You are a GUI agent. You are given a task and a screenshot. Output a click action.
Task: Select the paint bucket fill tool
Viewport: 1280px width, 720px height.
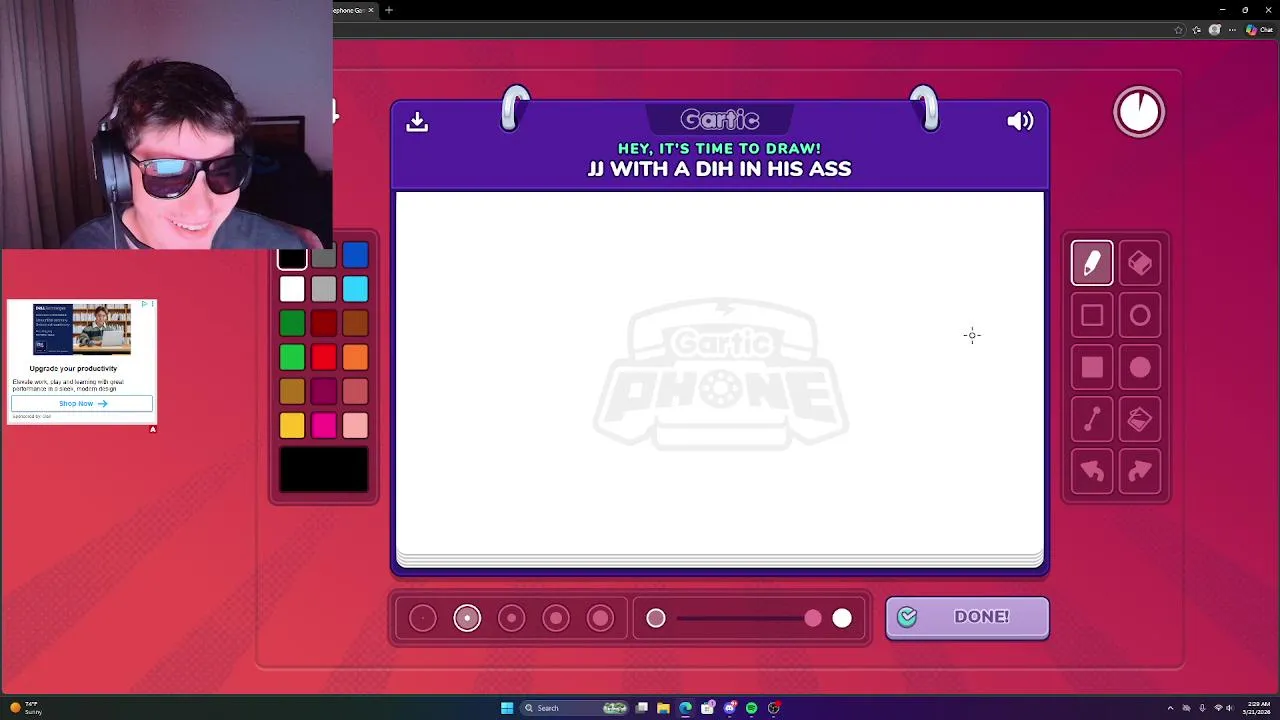tap(1140, 420)
